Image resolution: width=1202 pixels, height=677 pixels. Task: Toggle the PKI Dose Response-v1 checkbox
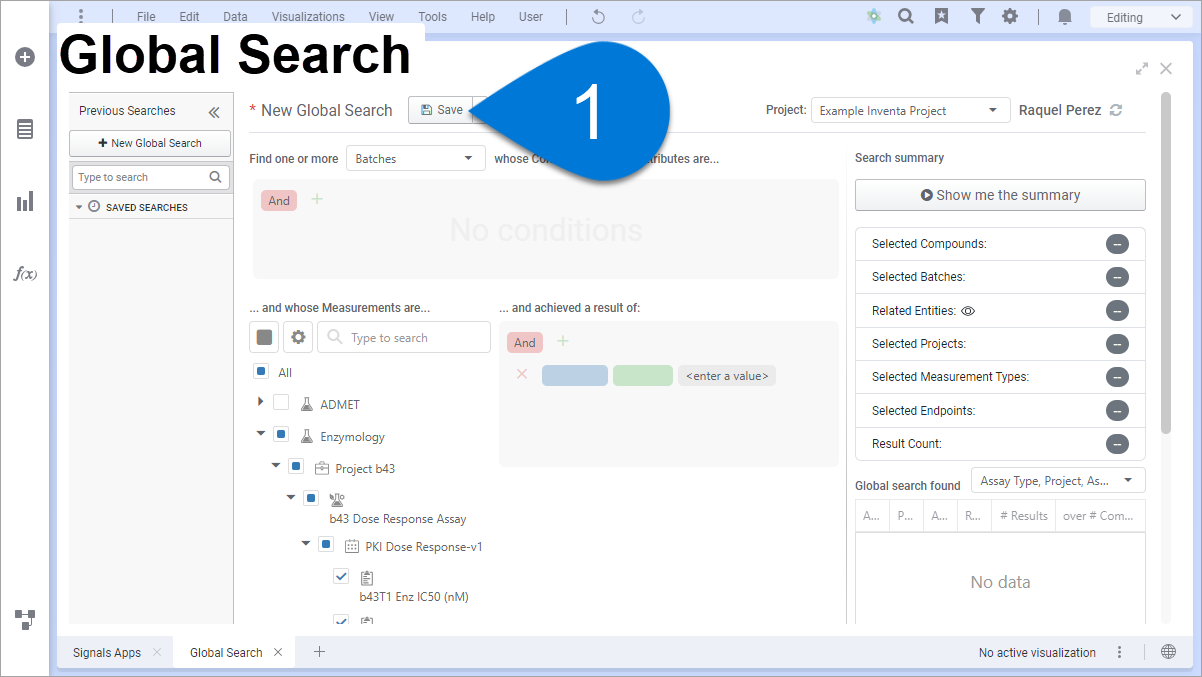[x=326, y=545]
